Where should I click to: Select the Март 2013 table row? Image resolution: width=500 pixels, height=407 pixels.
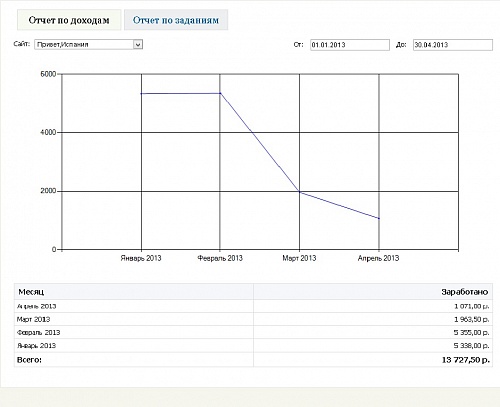pos(253,319)
